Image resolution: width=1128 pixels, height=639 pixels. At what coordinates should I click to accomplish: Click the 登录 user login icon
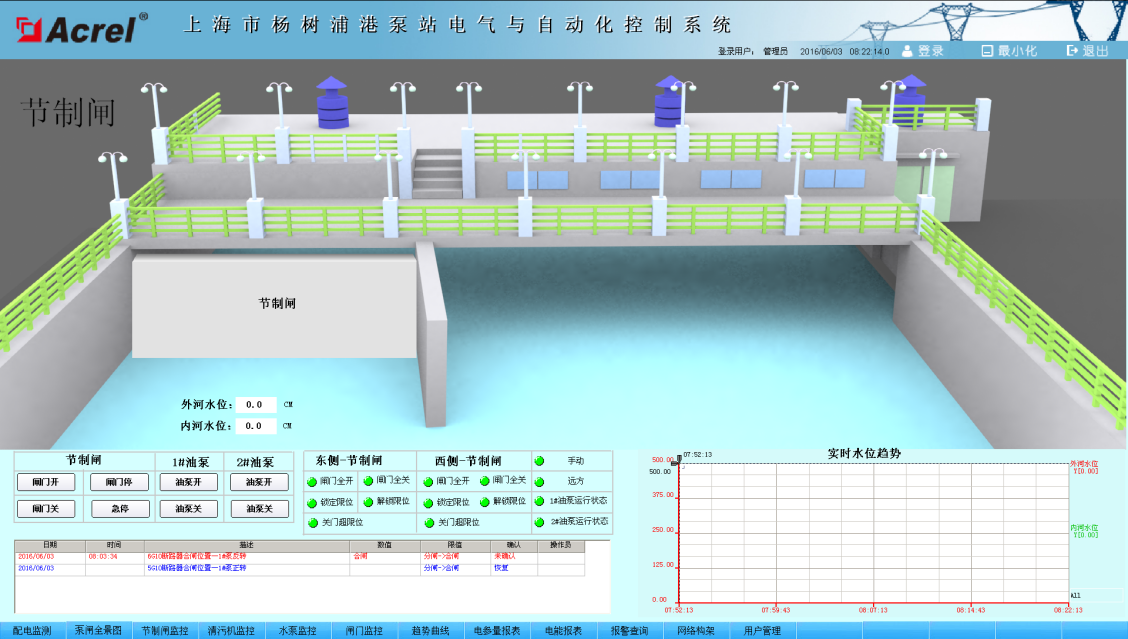click(x=908, y=50)
